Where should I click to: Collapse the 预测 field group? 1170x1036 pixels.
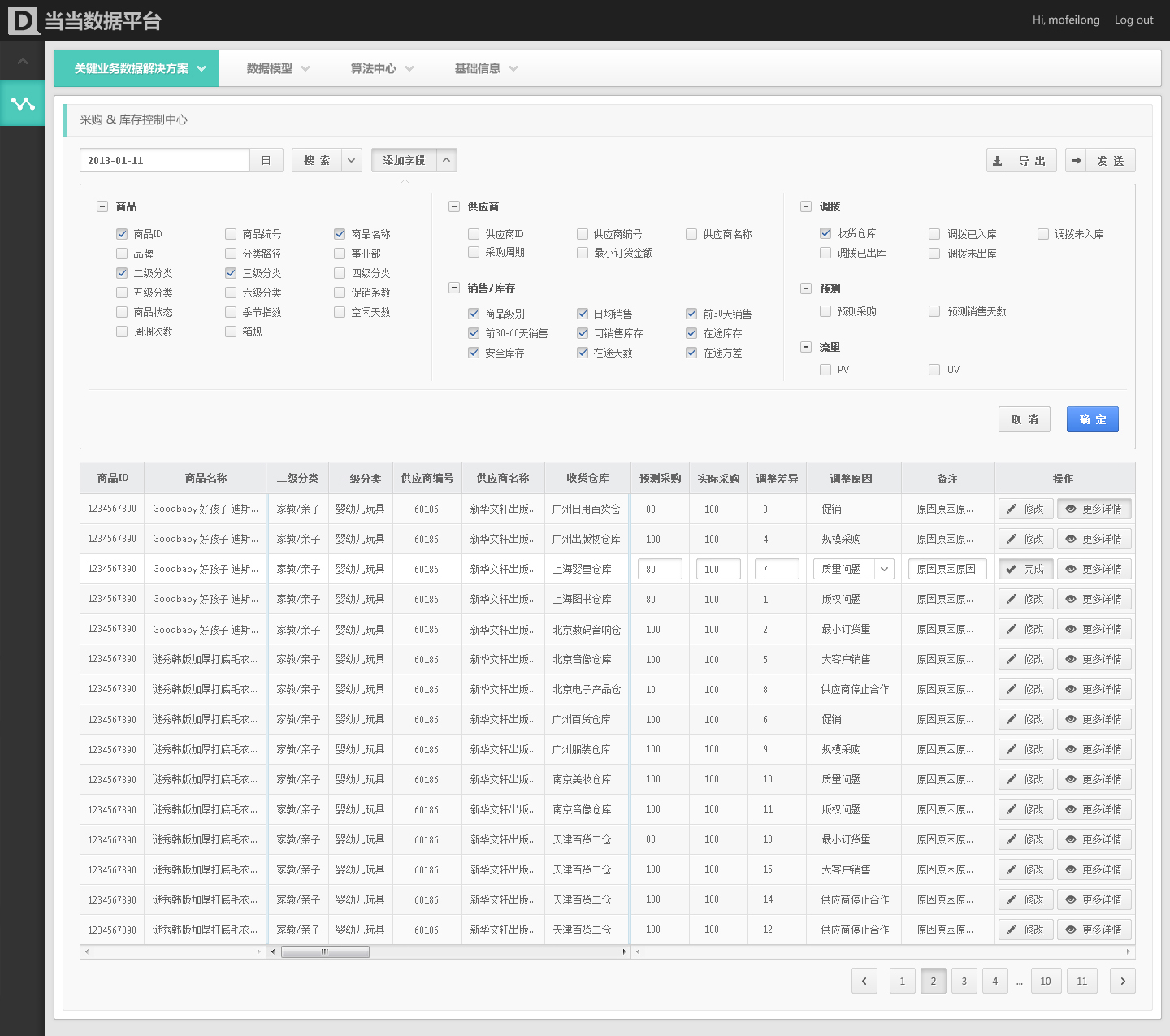(x=806, y=288)
